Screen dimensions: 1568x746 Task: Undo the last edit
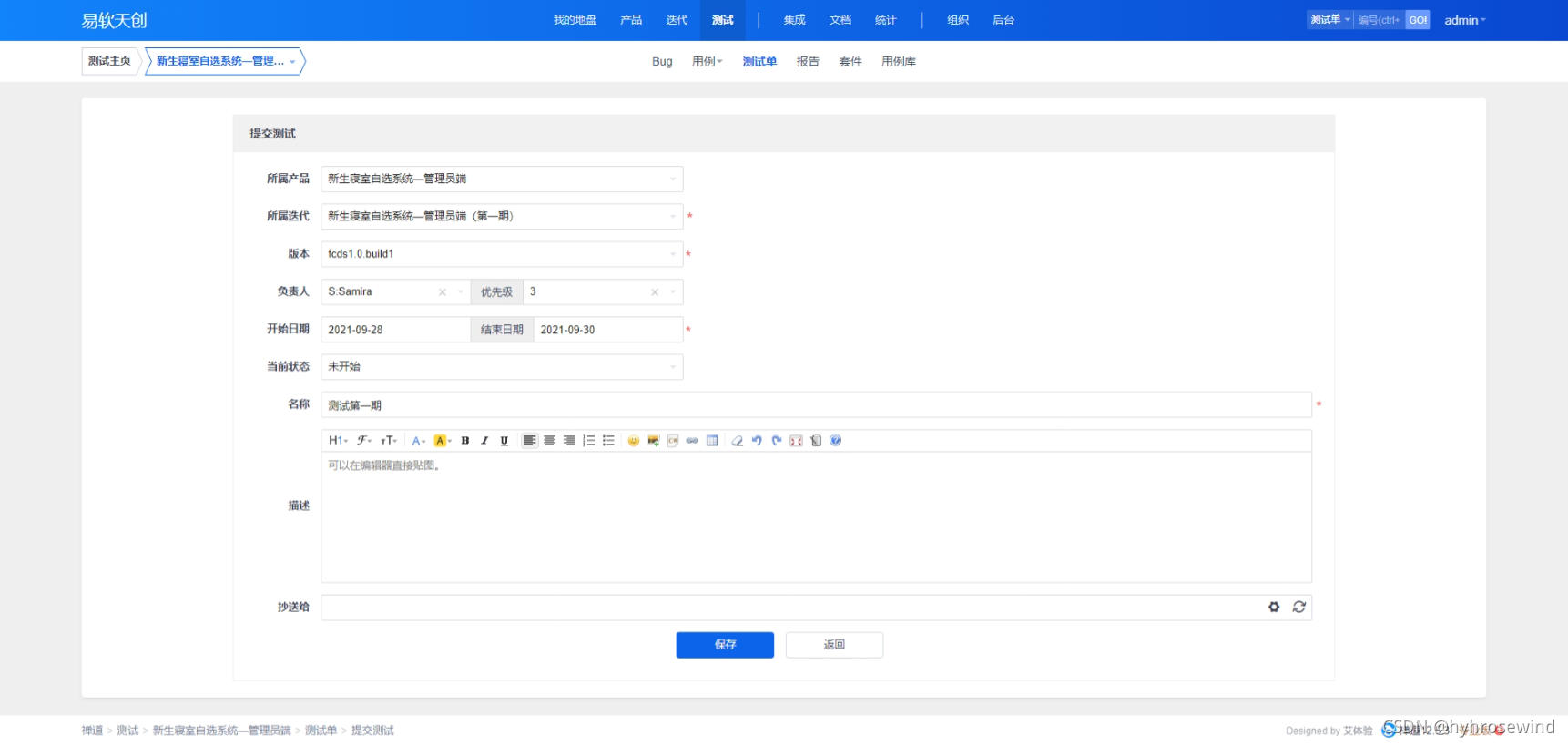point(757,441)
